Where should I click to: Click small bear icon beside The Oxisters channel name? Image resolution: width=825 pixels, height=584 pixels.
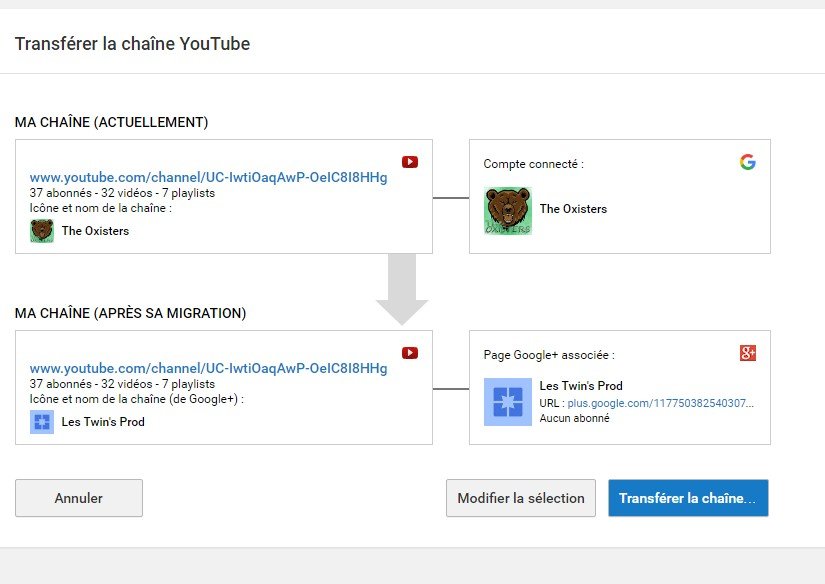(42, 230)
